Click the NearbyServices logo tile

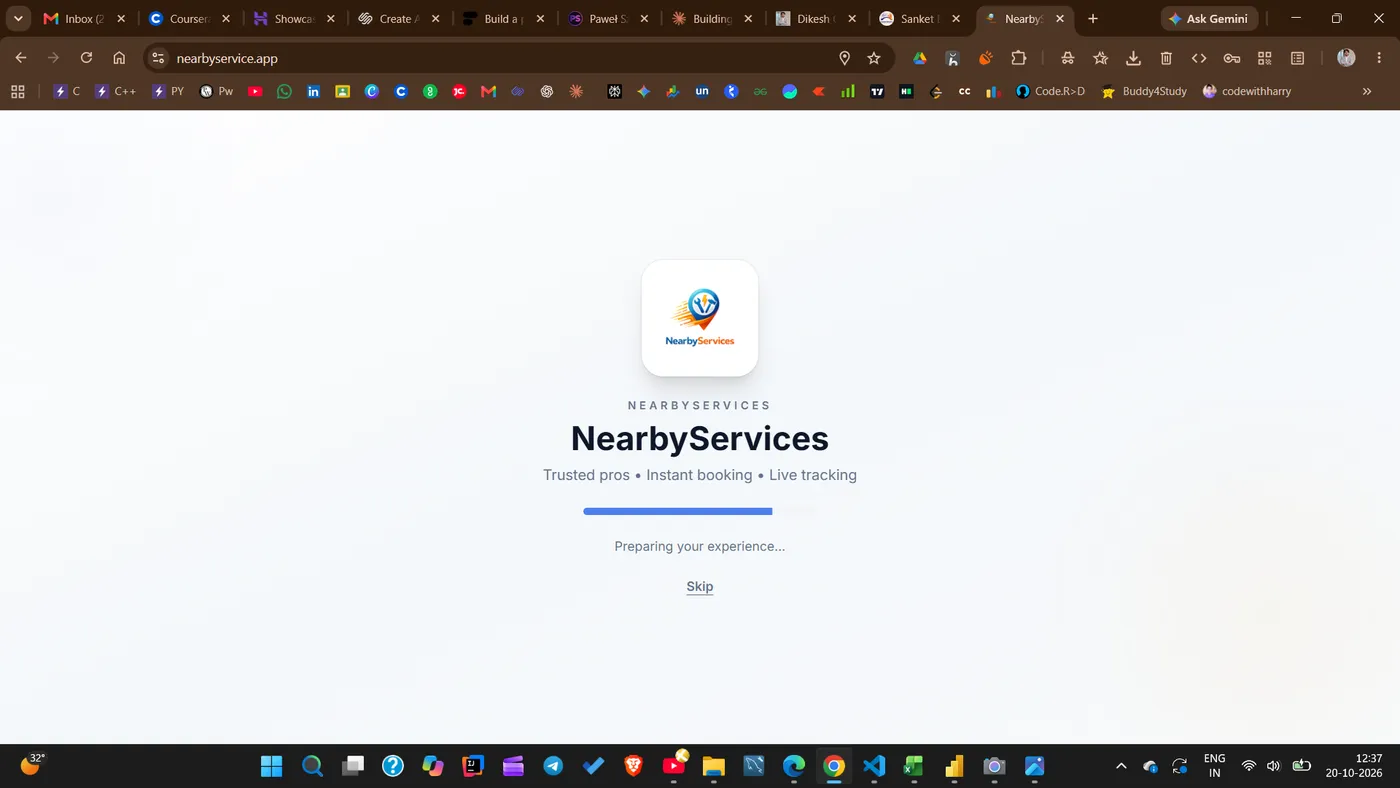(700, 318)
